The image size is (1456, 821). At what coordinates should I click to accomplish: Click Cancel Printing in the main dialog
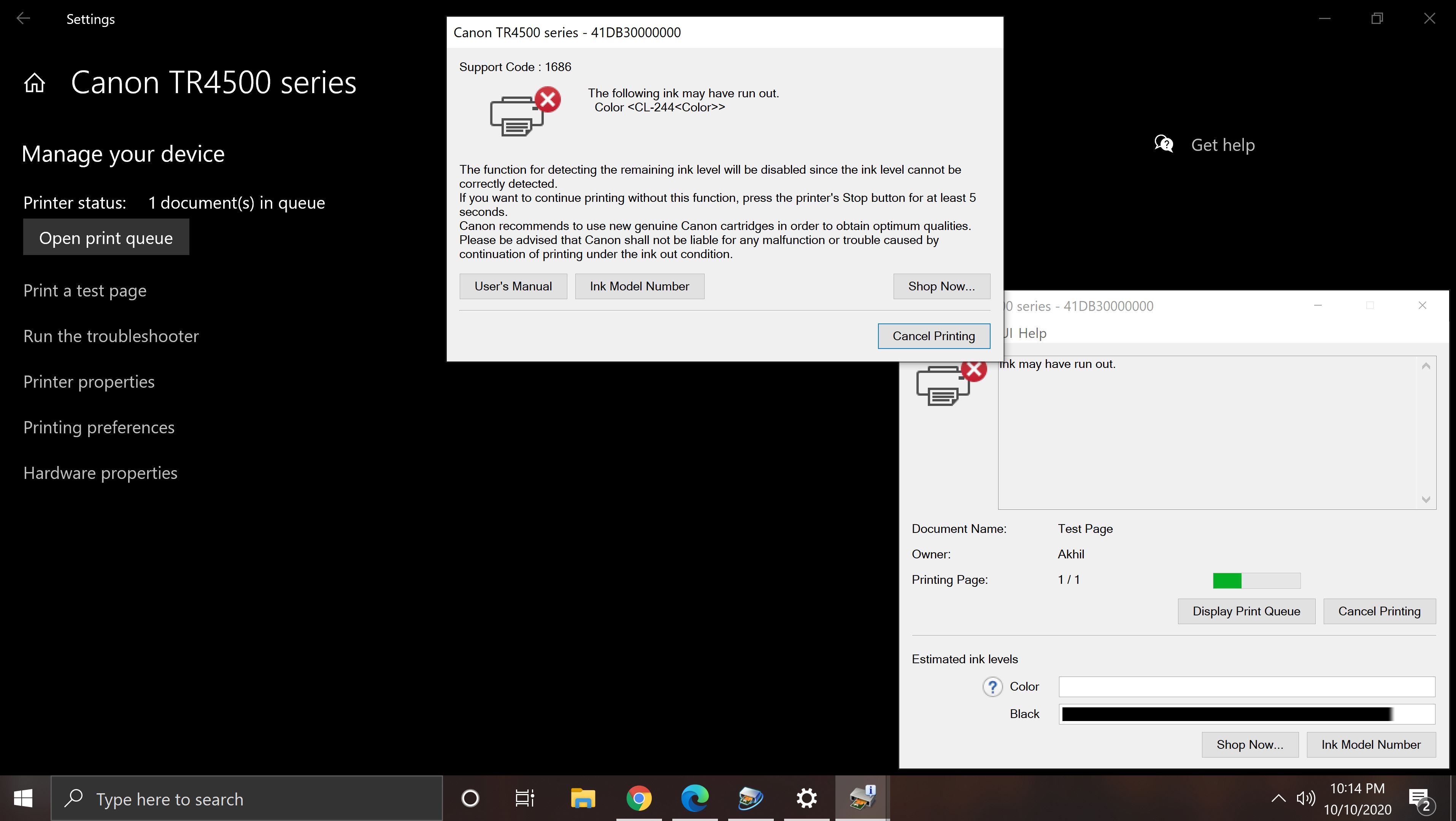[x=934, y=335]
